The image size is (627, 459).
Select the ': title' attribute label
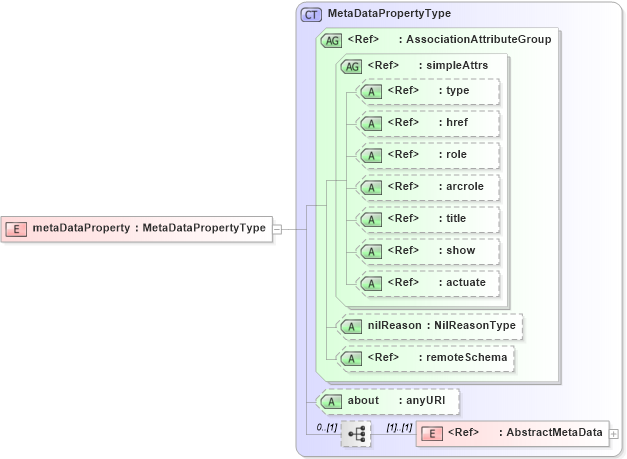(x=452, y=218)
